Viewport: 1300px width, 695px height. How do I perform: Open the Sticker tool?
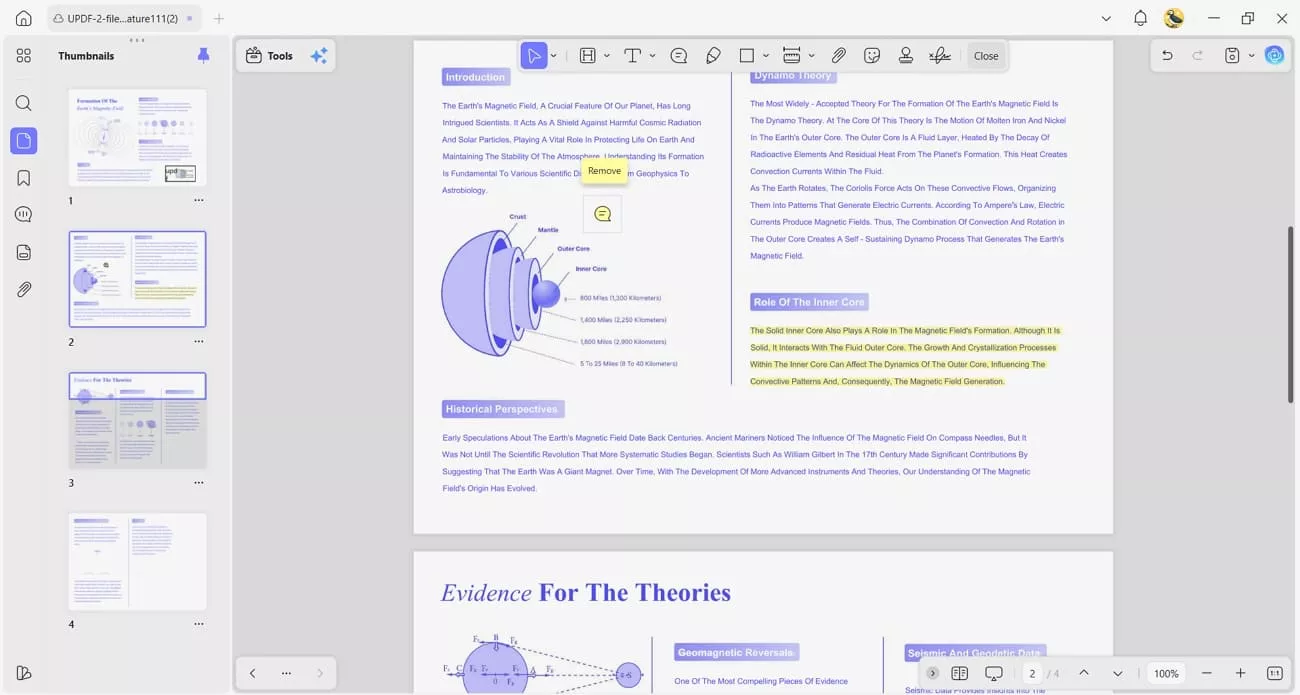[871, 55]
